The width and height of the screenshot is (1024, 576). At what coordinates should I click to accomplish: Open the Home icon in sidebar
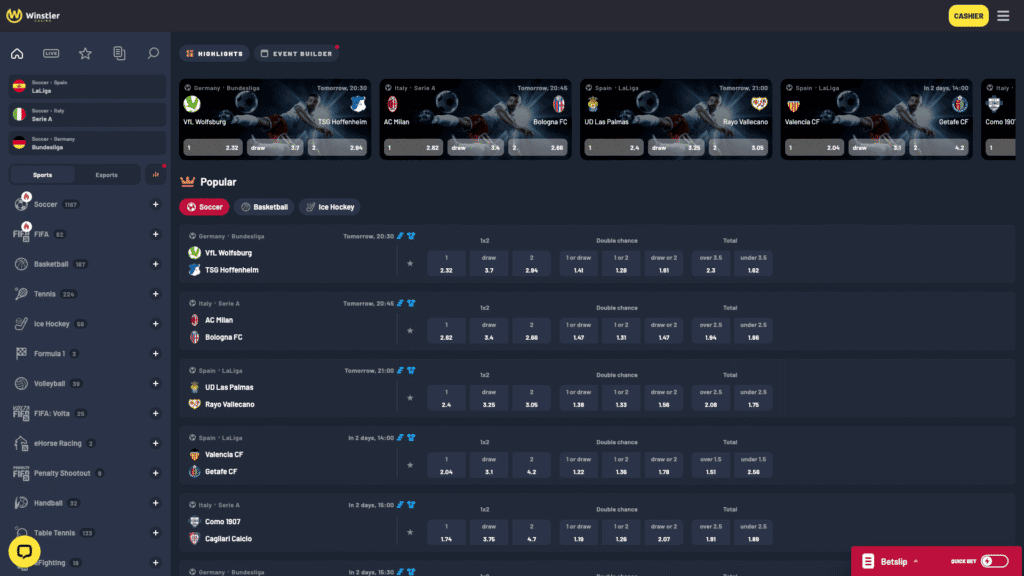point(17,54)
